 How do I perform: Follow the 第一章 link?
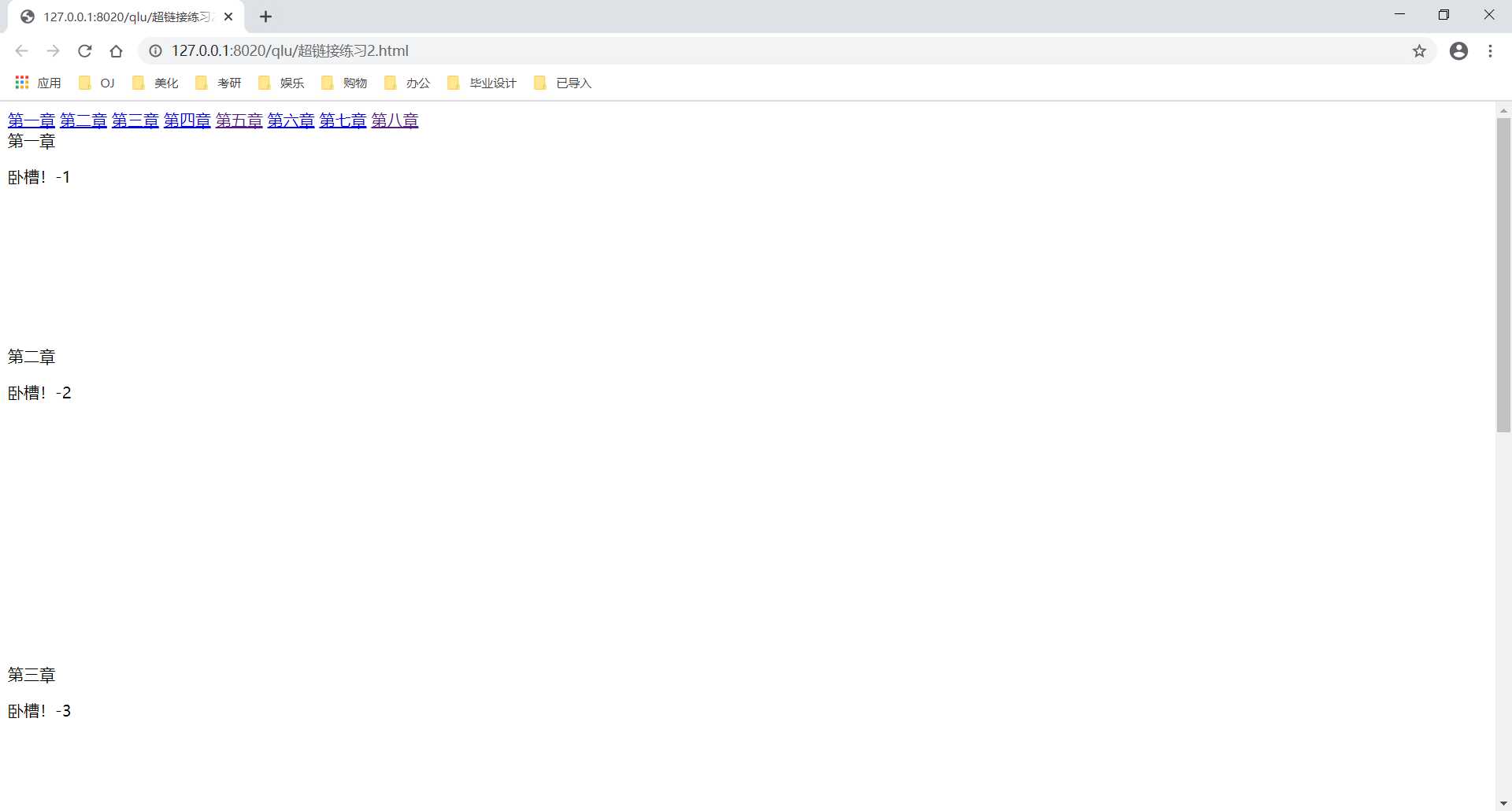coord(31,120)
